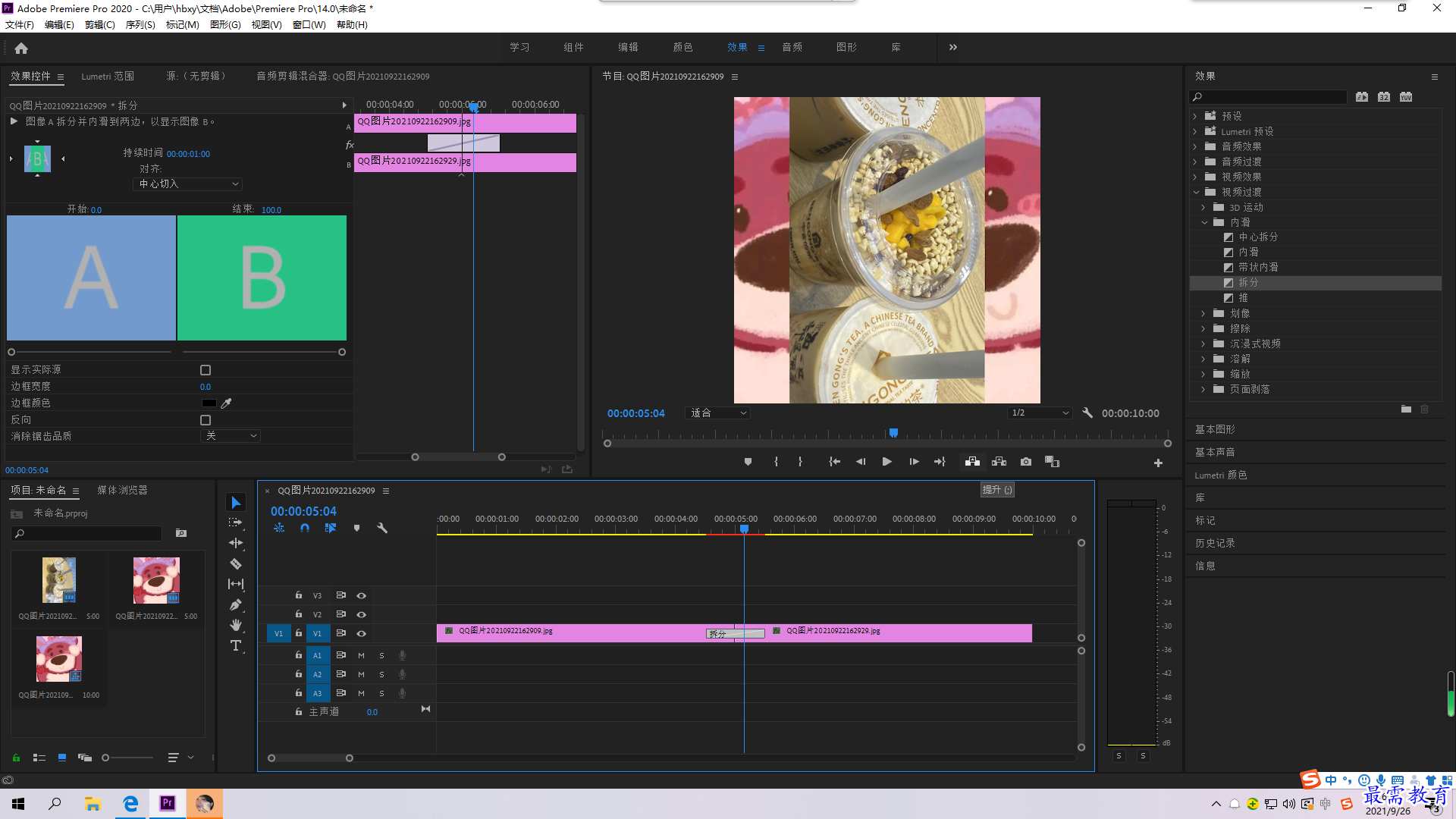
Task: Select the 带状内滑 transition
Action: [x=1258, y=268]
